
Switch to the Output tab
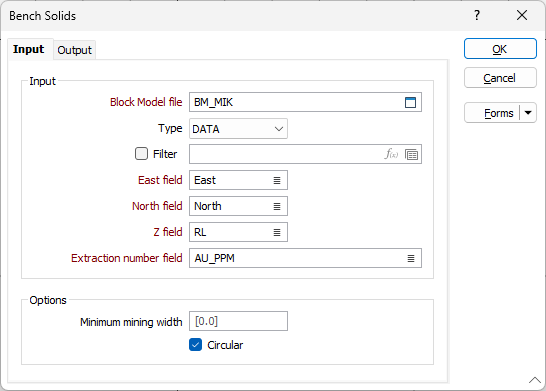tap(75, 50)
